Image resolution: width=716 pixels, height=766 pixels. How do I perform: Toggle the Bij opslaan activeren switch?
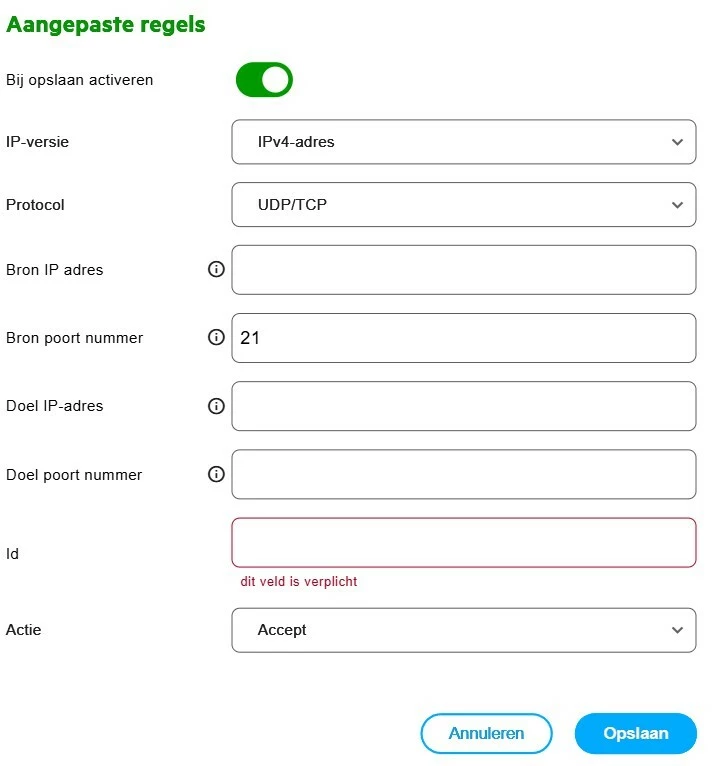pyautogui.click(x=264, y=80)
